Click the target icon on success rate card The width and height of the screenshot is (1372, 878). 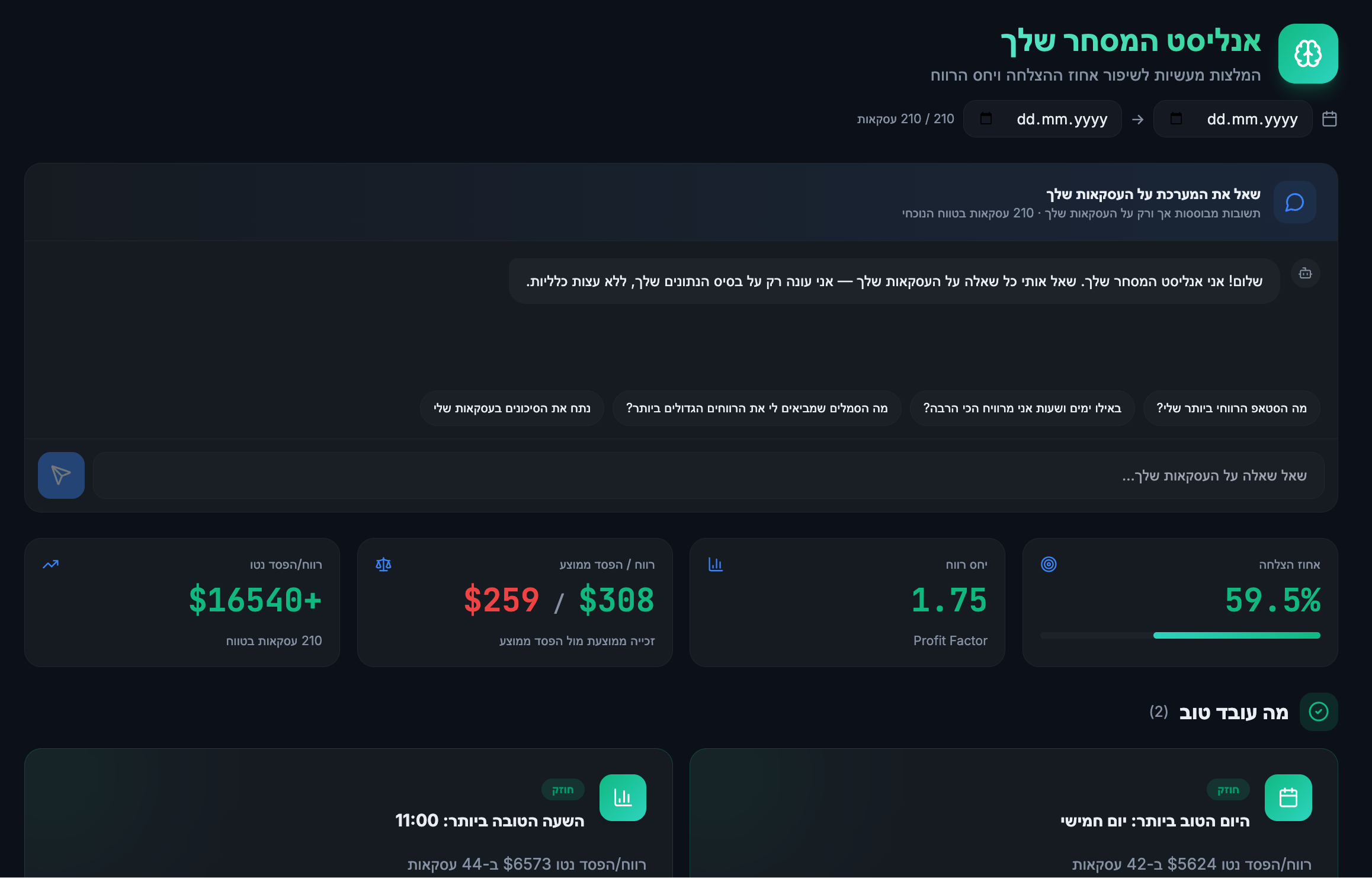[1049, 564]
